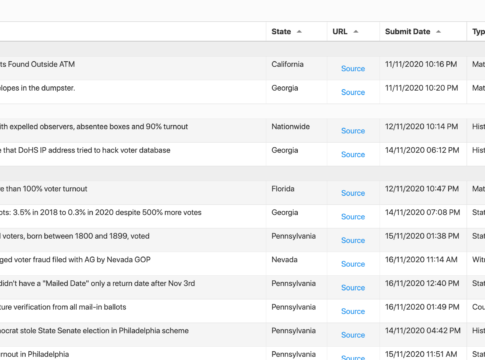Select the "in the dumpster." title cell
Image resolution: width=485 pixels, height=360 pixels.
(37, 88)
